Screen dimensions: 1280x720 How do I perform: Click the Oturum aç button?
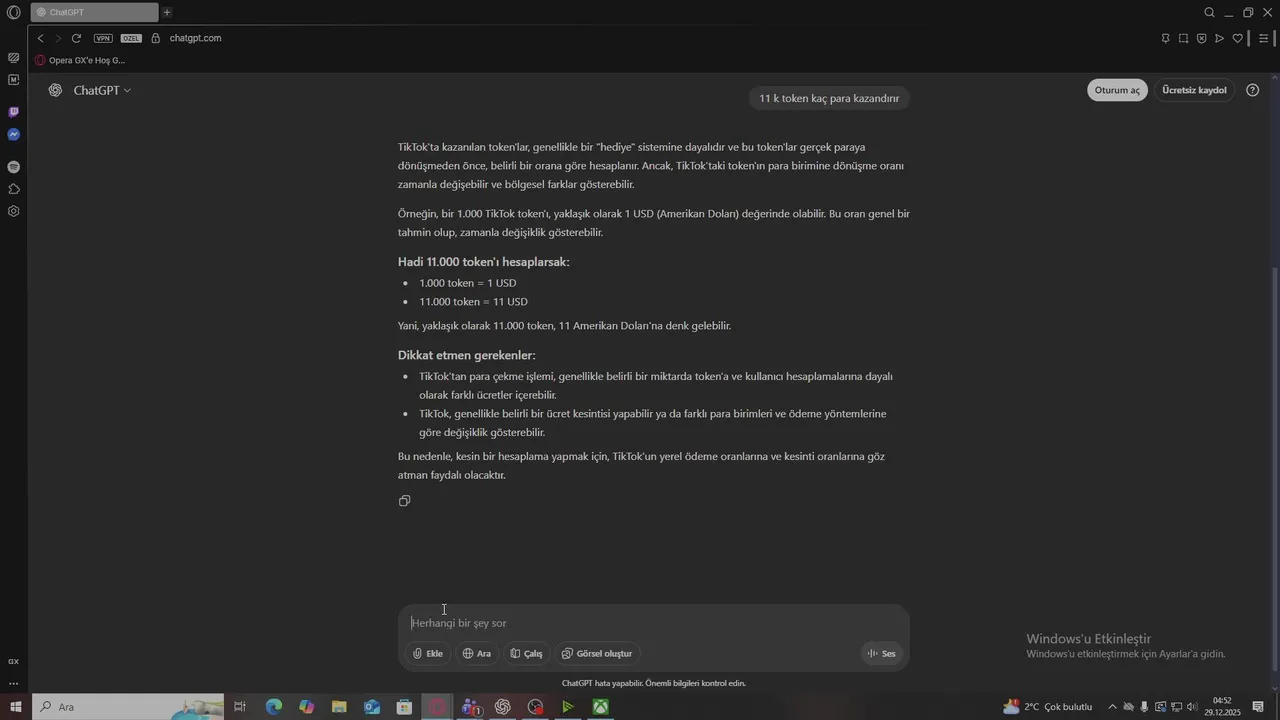[x=1117, y=90]
